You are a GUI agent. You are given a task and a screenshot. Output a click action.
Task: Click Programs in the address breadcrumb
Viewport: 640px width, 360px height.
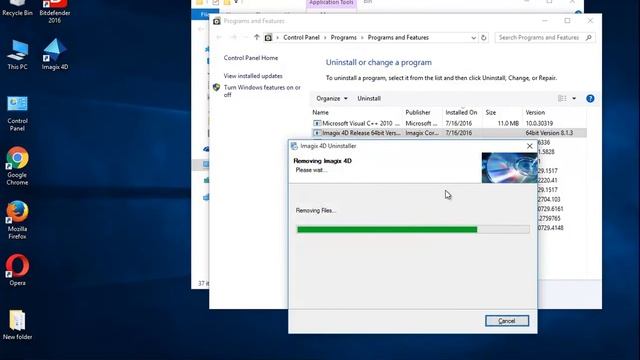pyautogui.click(x=344, y=38)
